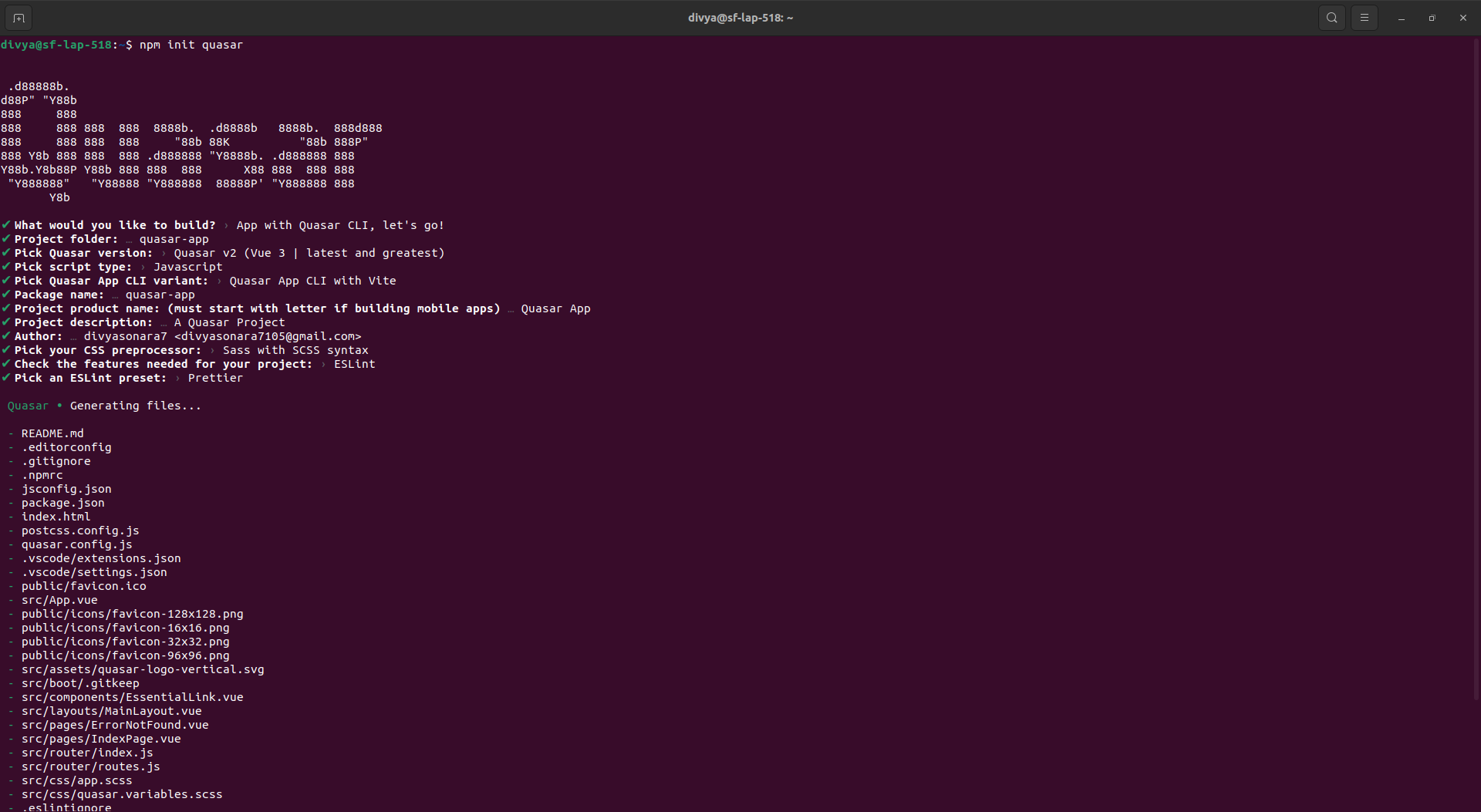The image size is (1481, 812).
Task: Click favicon-32x32.png entry
Action: pyautogui.click(x=126, y=642)
